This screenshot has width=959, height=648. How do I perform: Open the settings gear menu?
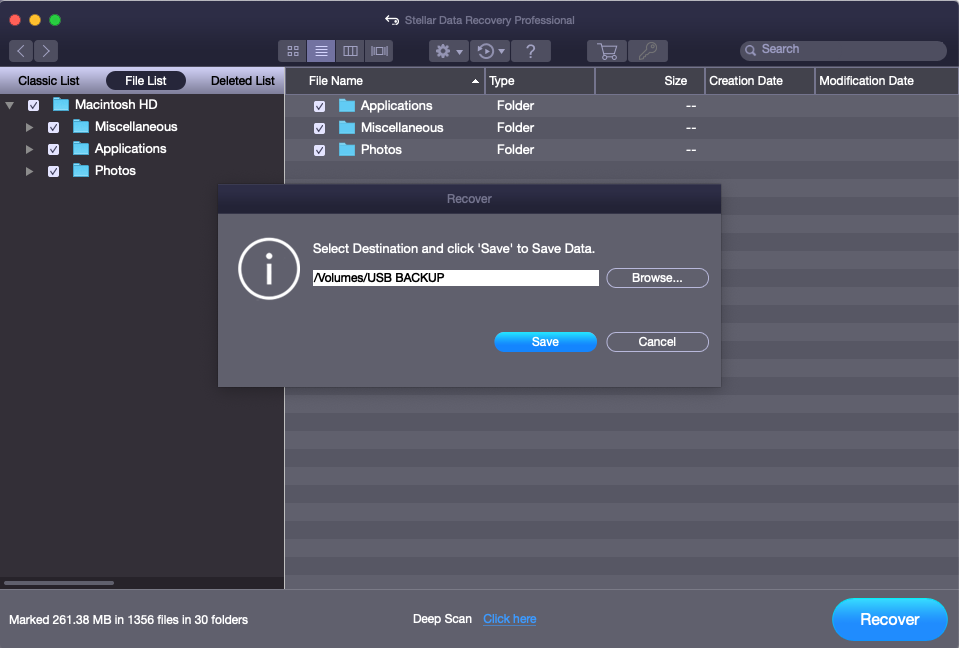(x=448, y=51)
